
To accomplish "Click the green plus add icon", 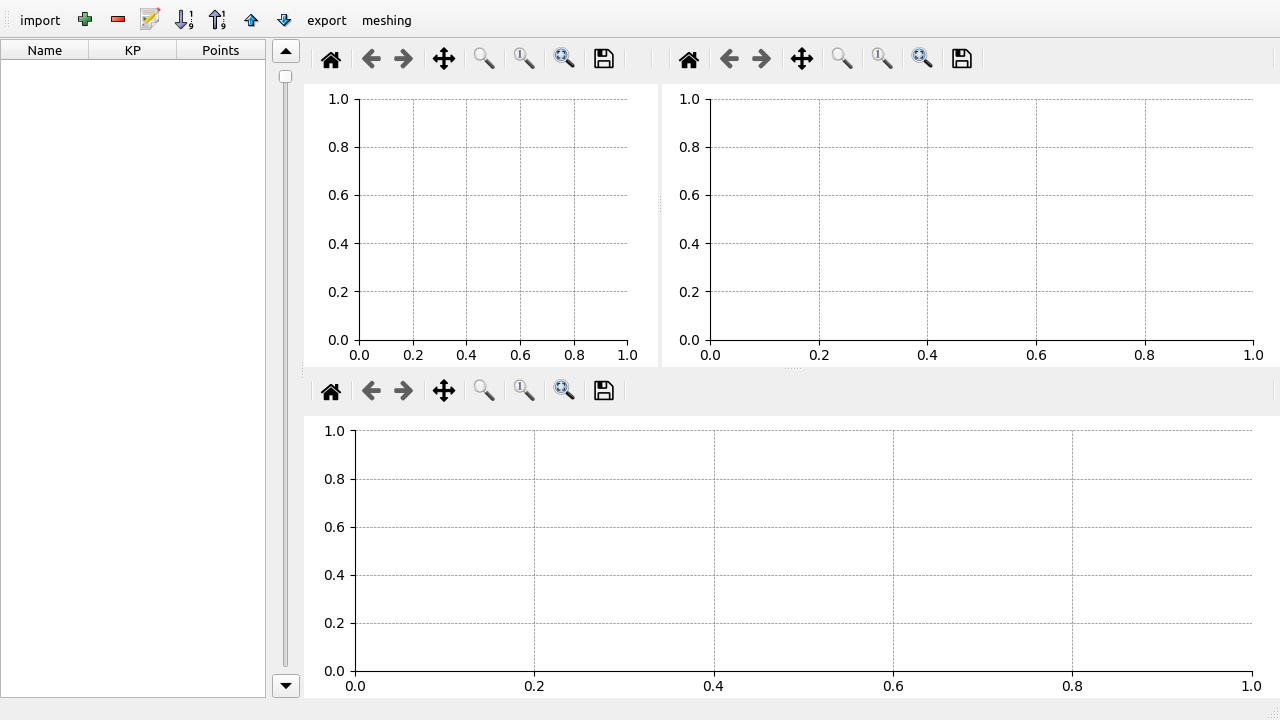I will (x=85, y=20).
